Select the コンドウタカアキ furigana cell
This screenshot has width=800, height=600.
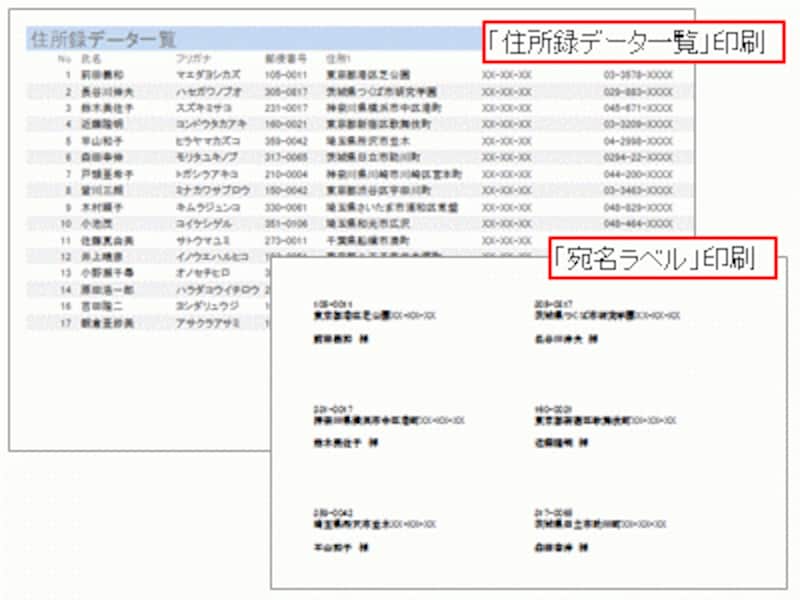211,124
